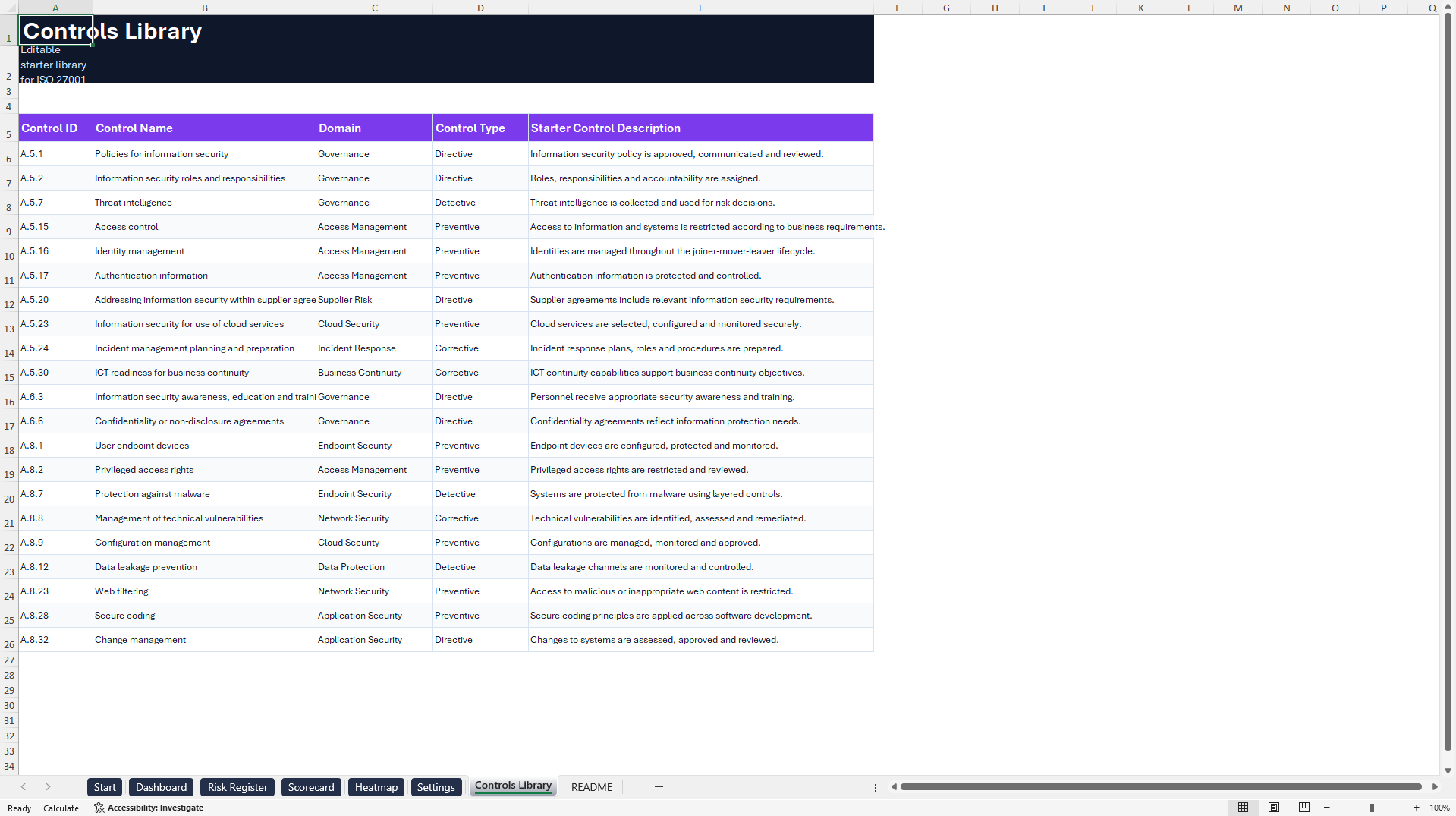Viewport: 1456px width, 816px height.
Task: Select row 30 header
Action: click(9, 705)
